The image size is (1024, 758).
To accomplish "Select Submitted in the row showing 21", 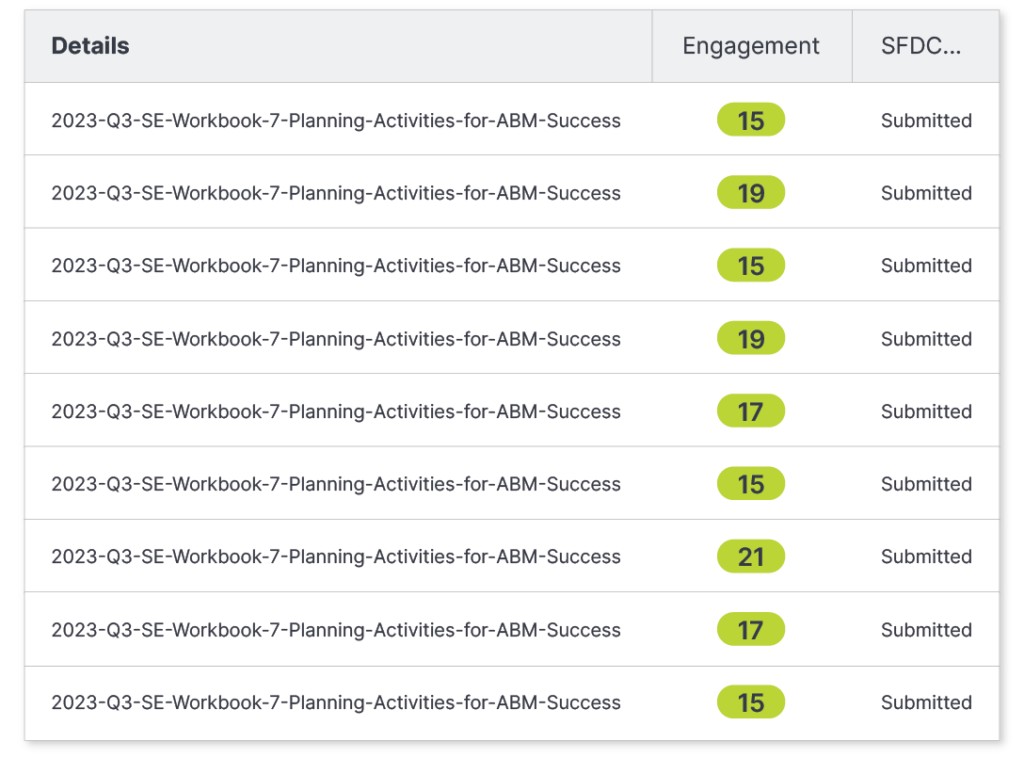I will pos(926,556).
